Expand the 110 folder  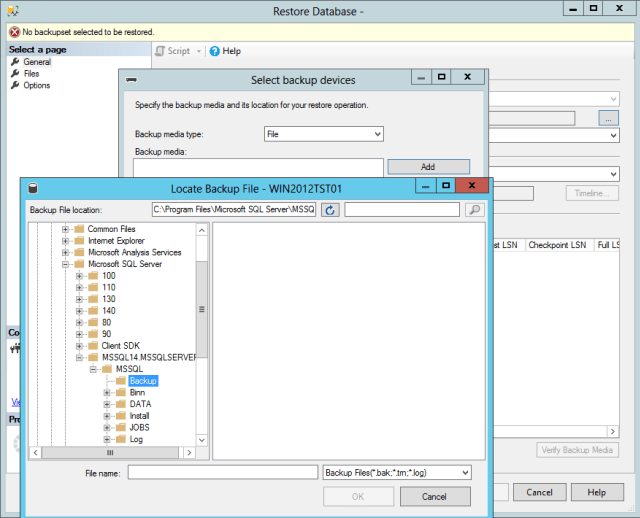[79, 287]
